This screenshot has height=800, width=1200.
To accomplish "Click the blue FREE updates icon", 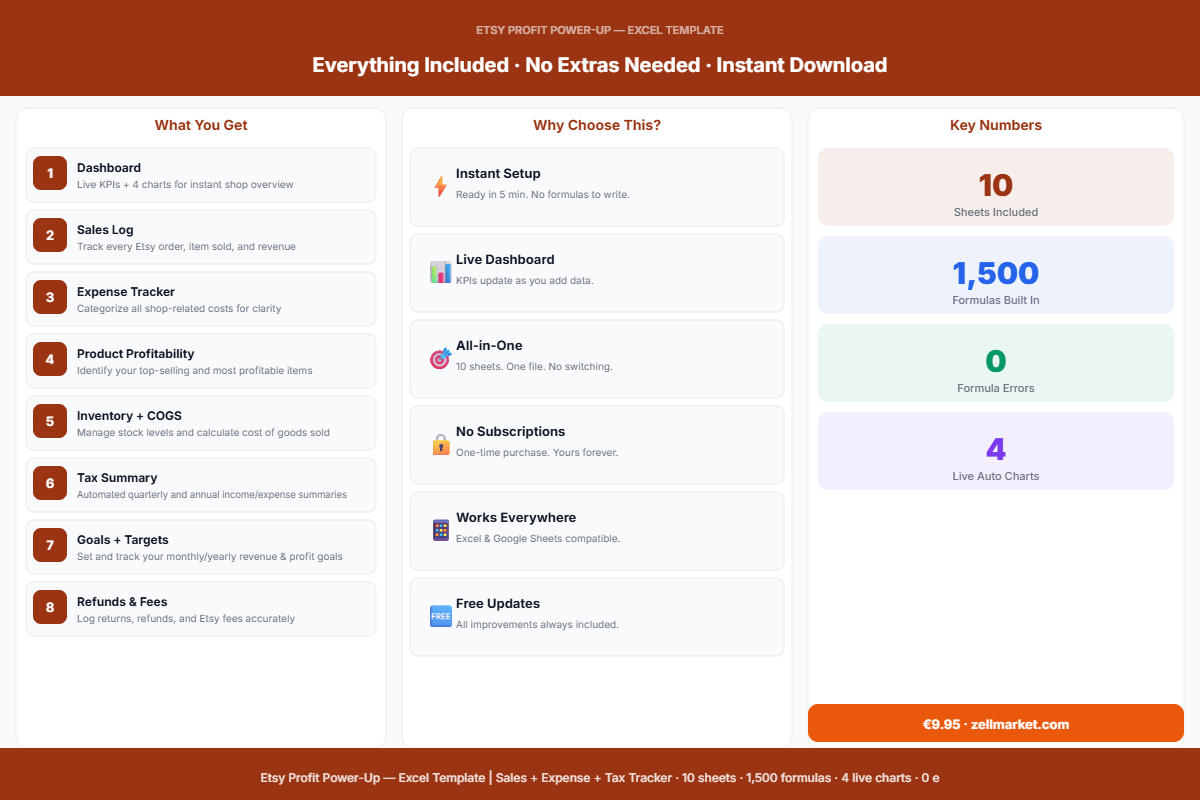I will (x=440, y=616).
